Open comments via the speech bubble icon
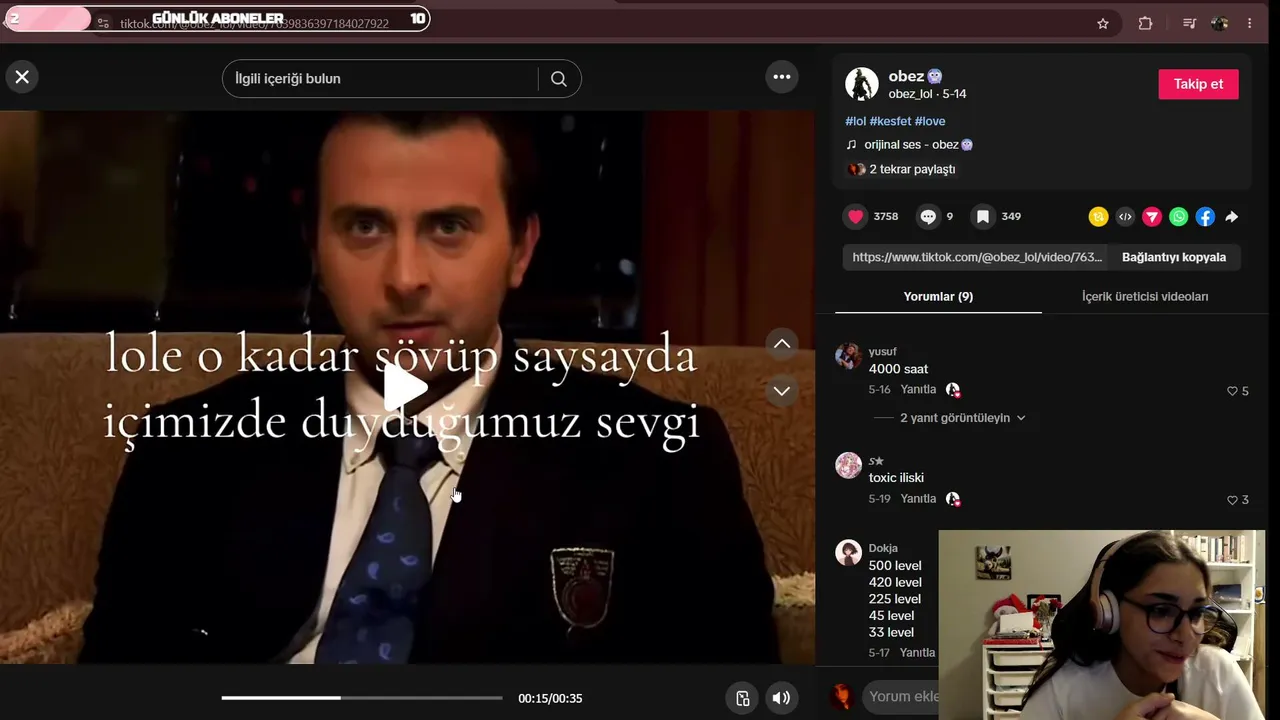This screenshot has width=1280, height=720. [928, 216]
